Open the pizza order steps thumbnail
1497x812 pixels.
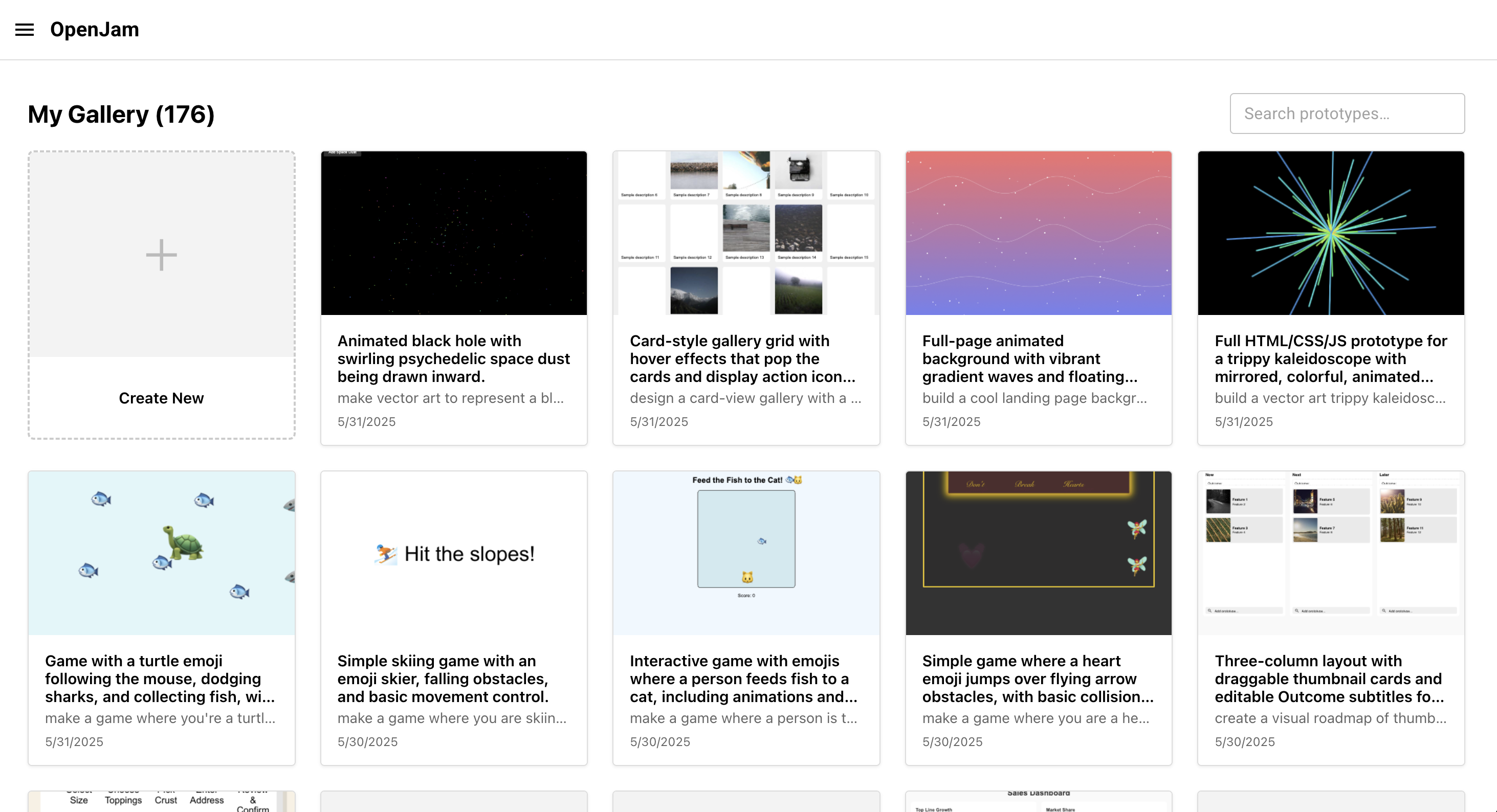coord(161,802)
